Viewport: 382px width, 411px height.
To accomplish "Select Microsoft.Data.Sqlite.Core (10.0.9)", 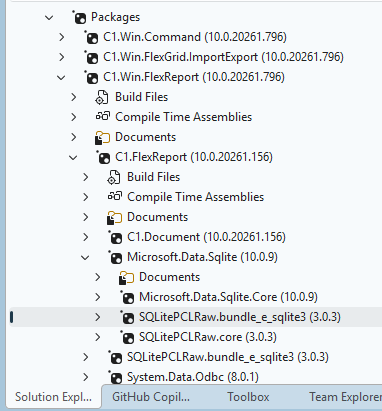I will point(229,297).
